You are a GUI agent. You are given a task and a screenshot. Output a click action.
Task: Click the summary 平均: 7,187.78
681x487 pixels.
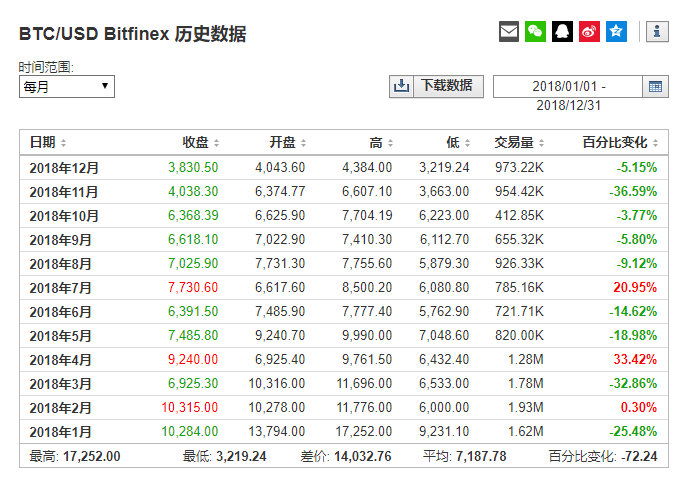pyautogui.click(x=465, y=456)
